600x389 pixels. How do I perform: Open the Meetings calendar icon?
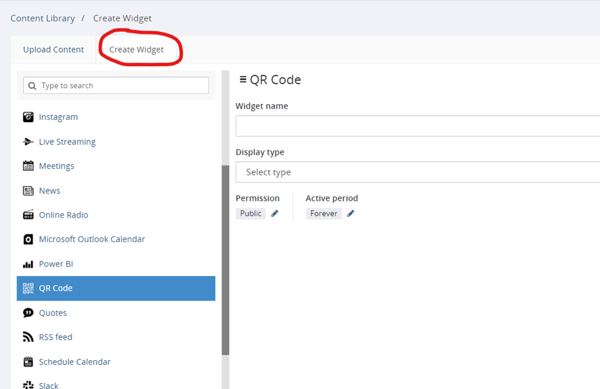28,166
